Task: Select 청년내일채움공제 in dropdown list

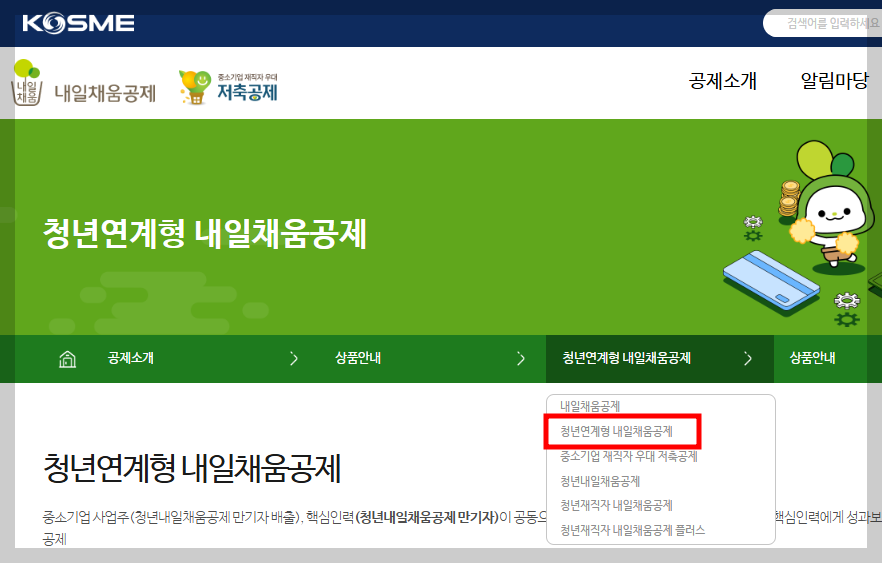Action: 600,481
